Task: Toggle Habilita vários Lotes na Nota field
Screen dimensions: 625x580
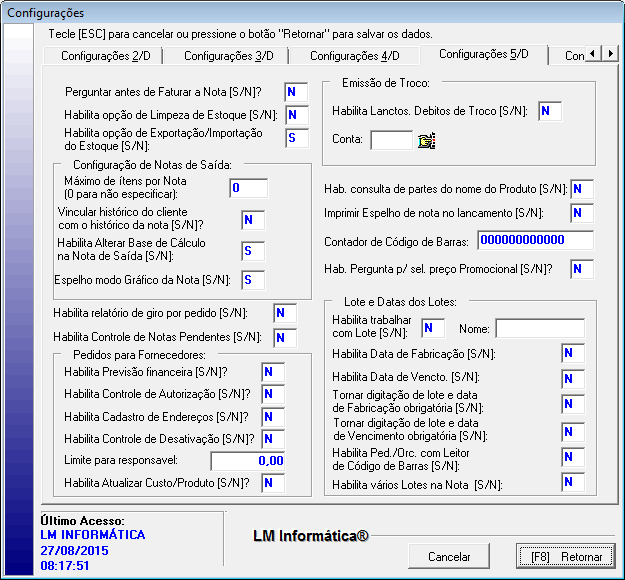Action: click(x=573, y=484)
